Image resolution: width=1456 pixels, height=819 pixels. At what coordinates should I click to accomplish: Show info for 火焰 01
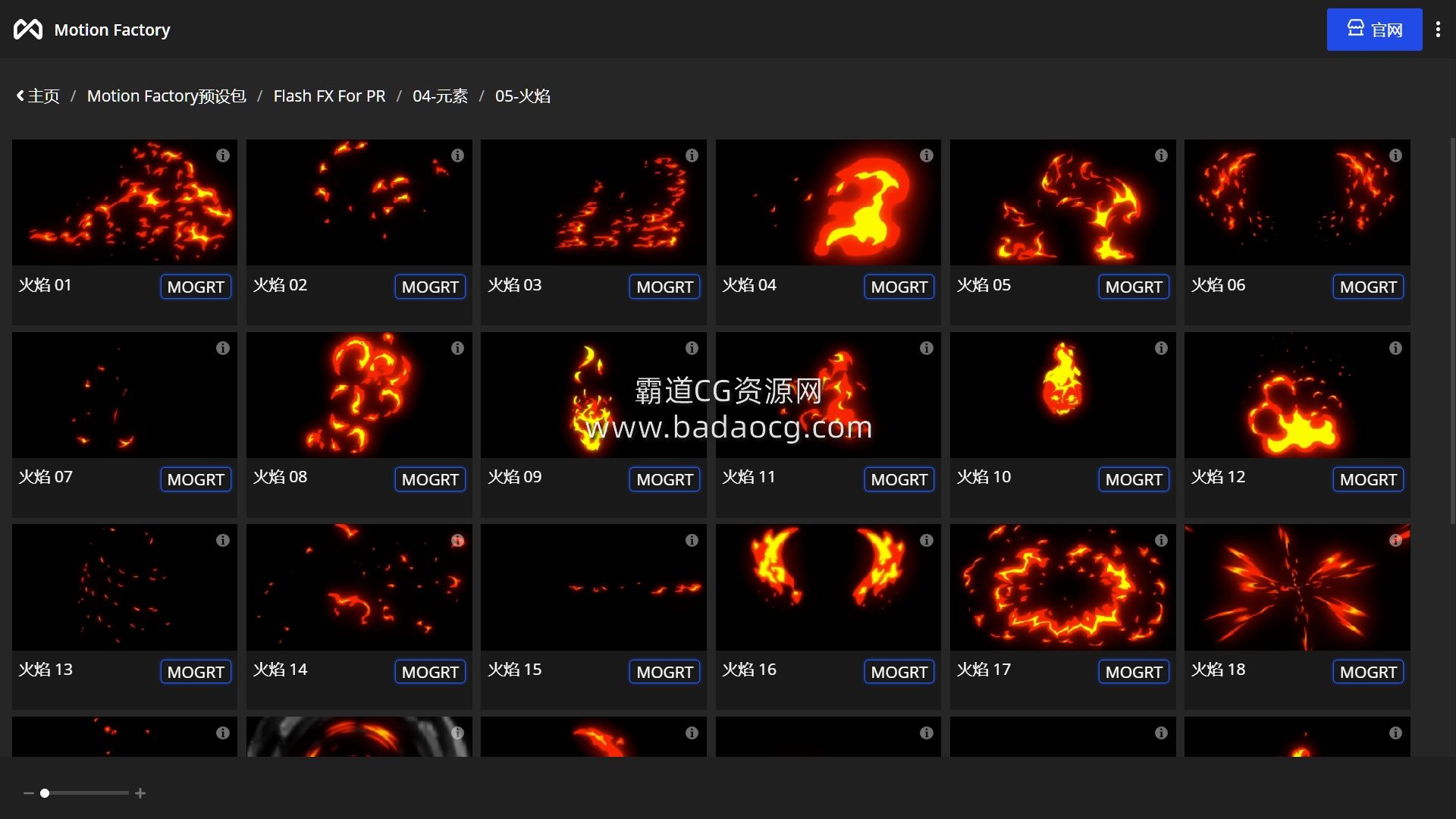(223, 155)
